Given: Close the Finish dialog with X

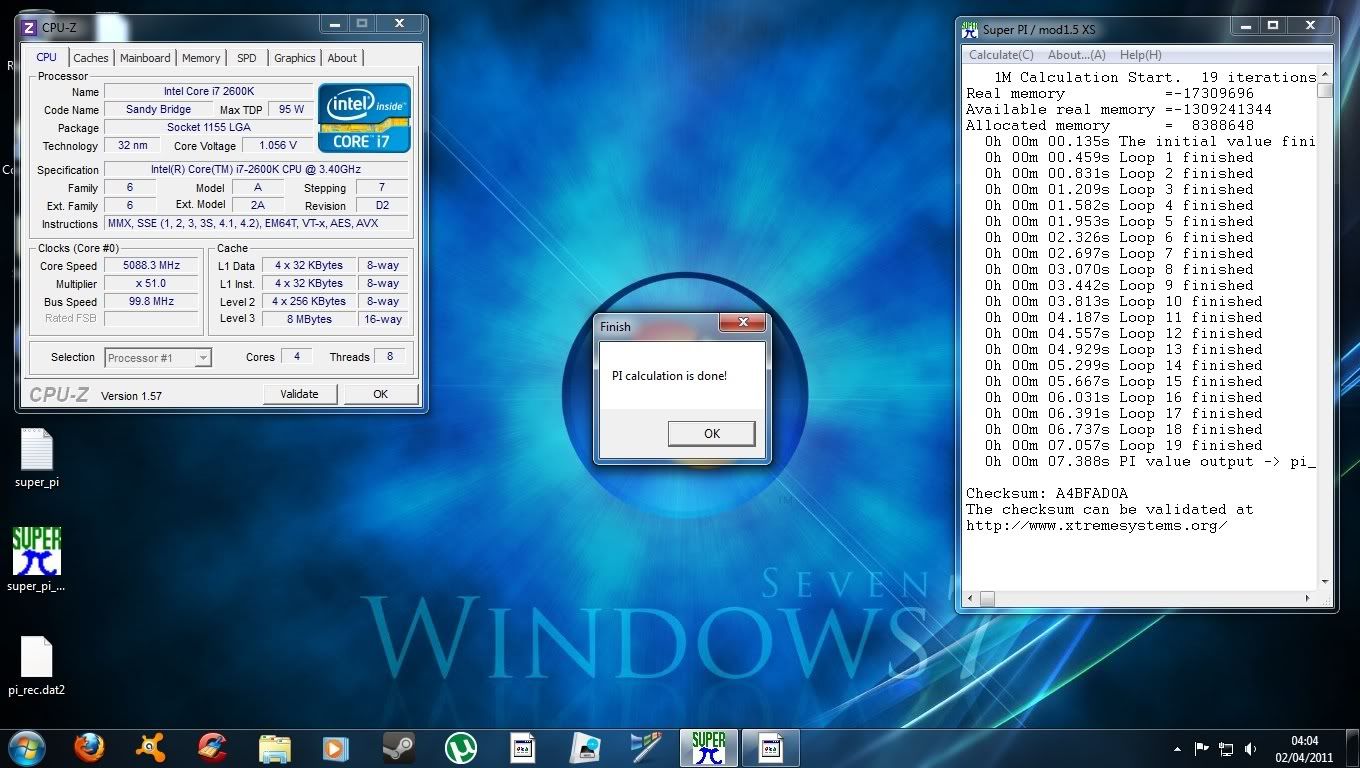Looking at the screenshot, I should pos(742,323).
